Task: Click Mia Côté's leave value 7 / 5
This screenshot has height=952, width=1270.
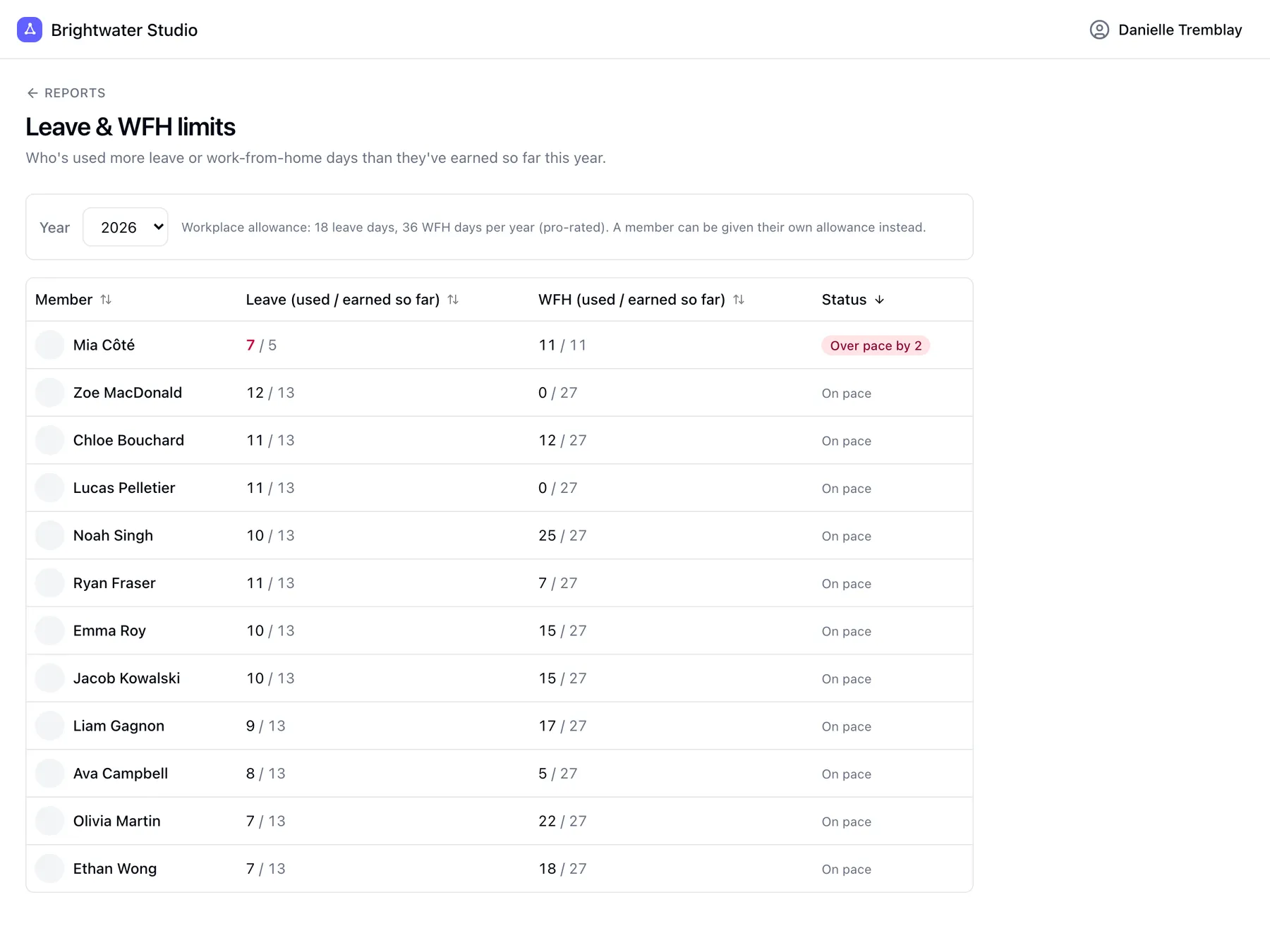Action: [261, 345]
